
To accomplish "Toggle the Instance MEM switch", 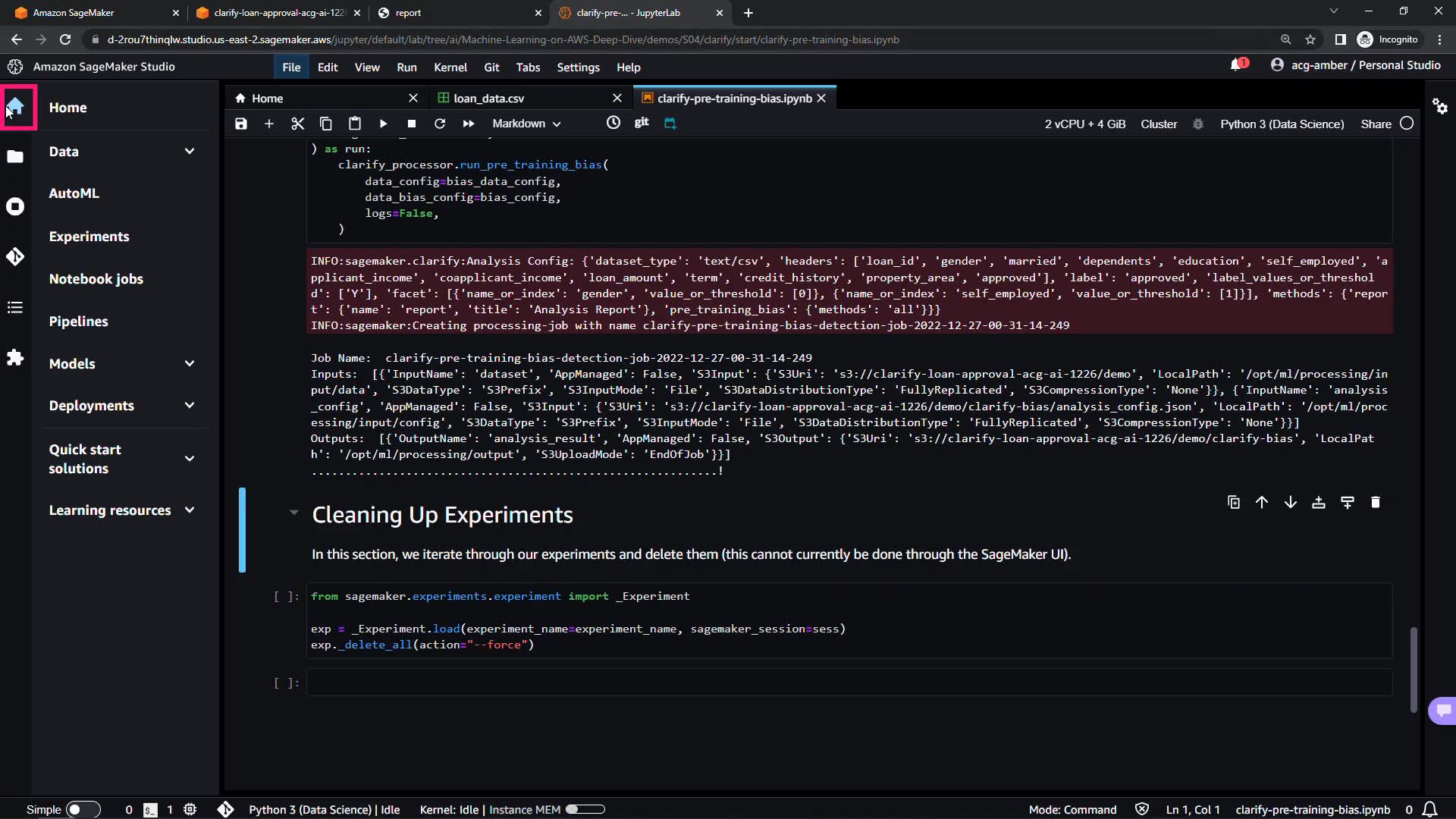I will [585, 809].
